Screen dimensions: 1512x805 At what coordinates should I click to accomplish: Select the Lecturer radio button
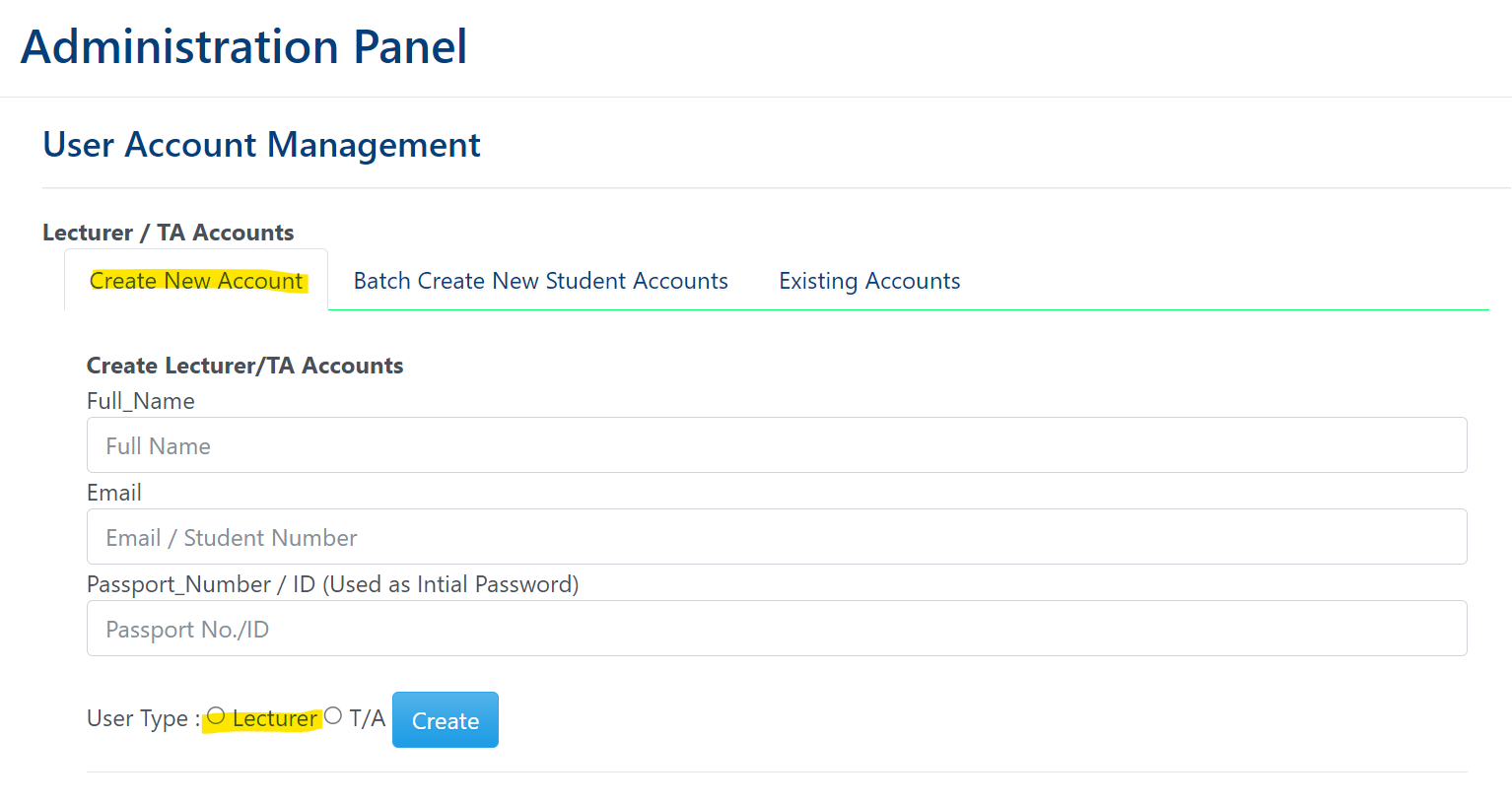(x=216, y=716)
